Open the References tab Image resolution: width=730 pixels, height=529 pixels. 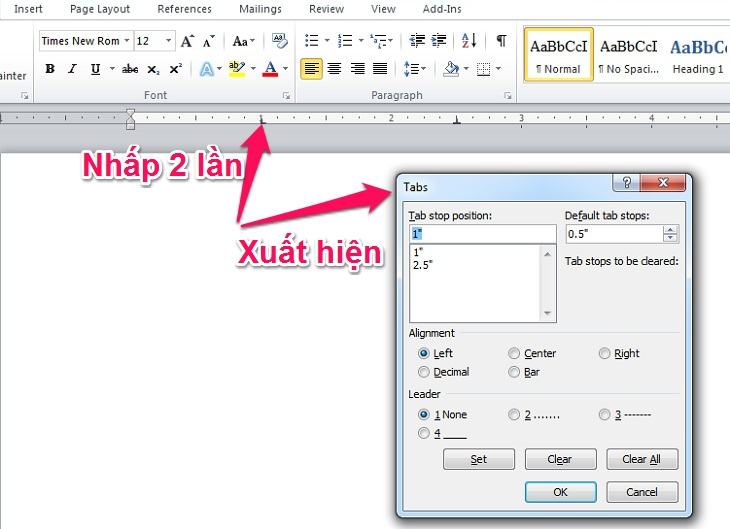click(x=184, y=9)
